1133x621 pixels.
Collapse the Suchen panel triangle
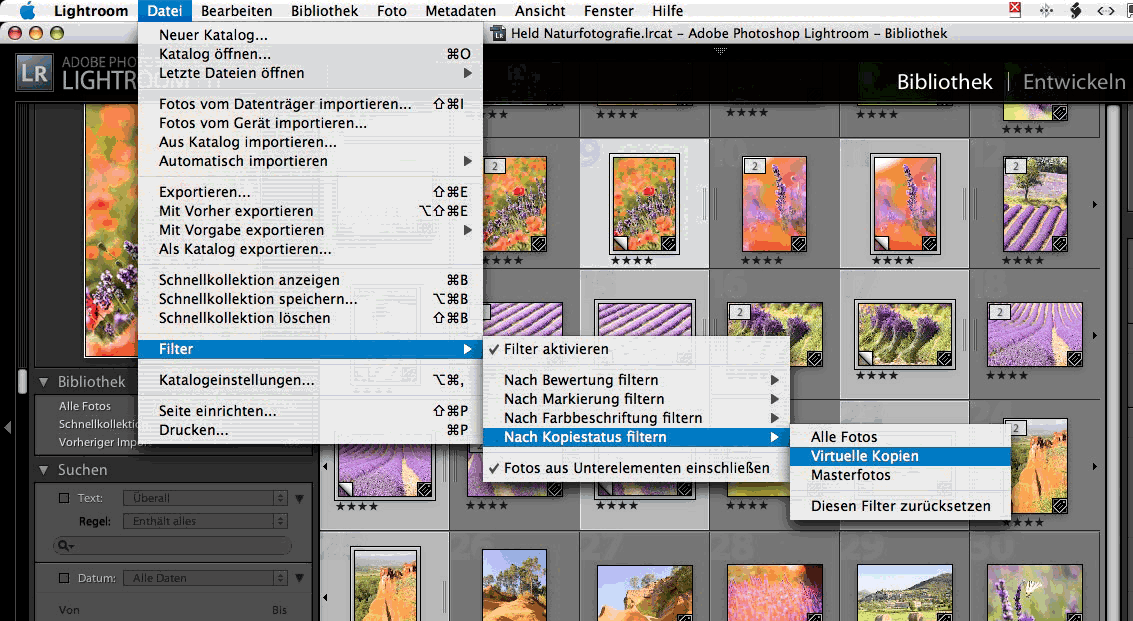point(44,470)
